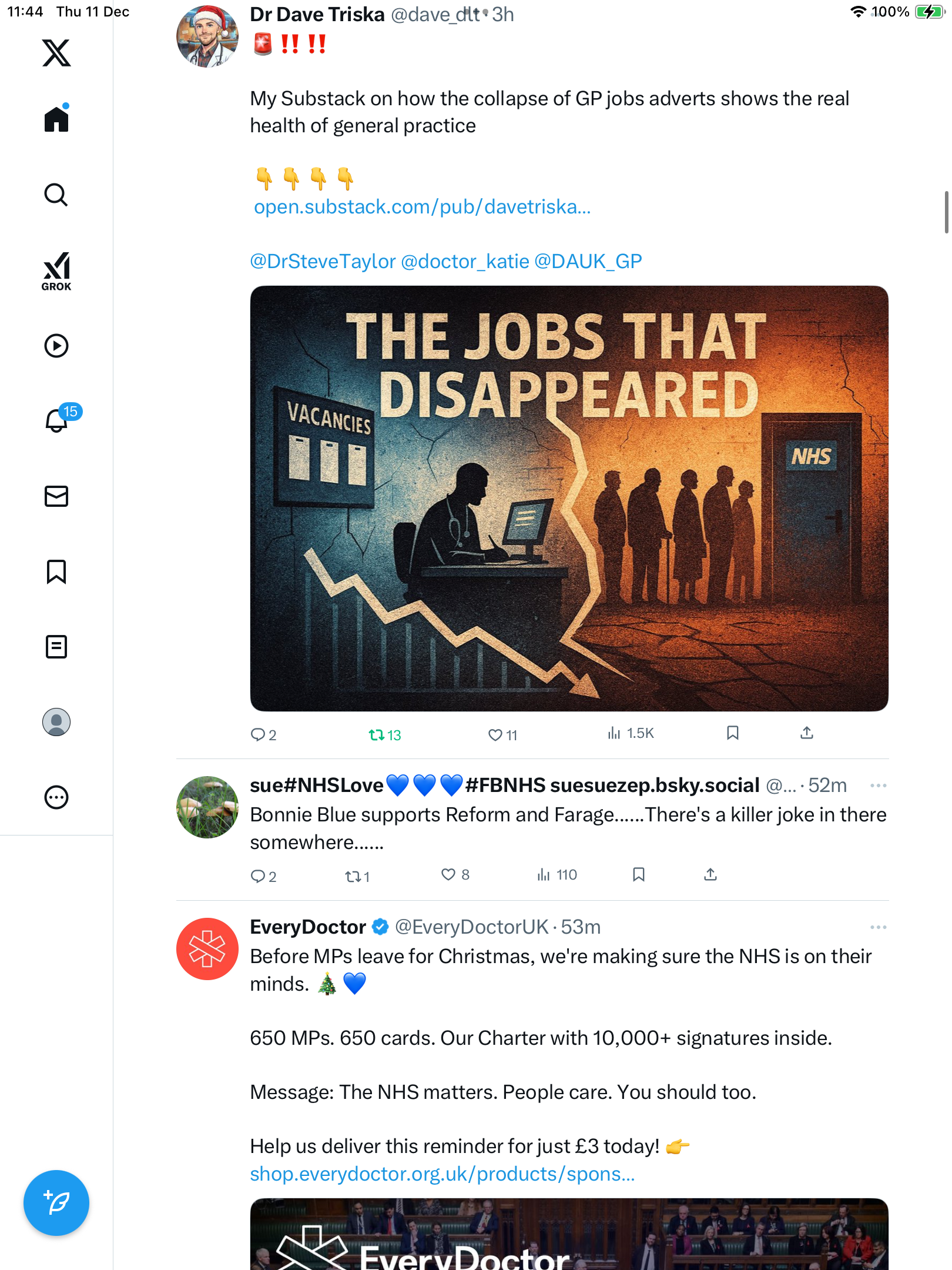Viewport: 952px width, 1270px height.
Task: Toggle like on Dave Triska's post
Action: tap(495, 735)
